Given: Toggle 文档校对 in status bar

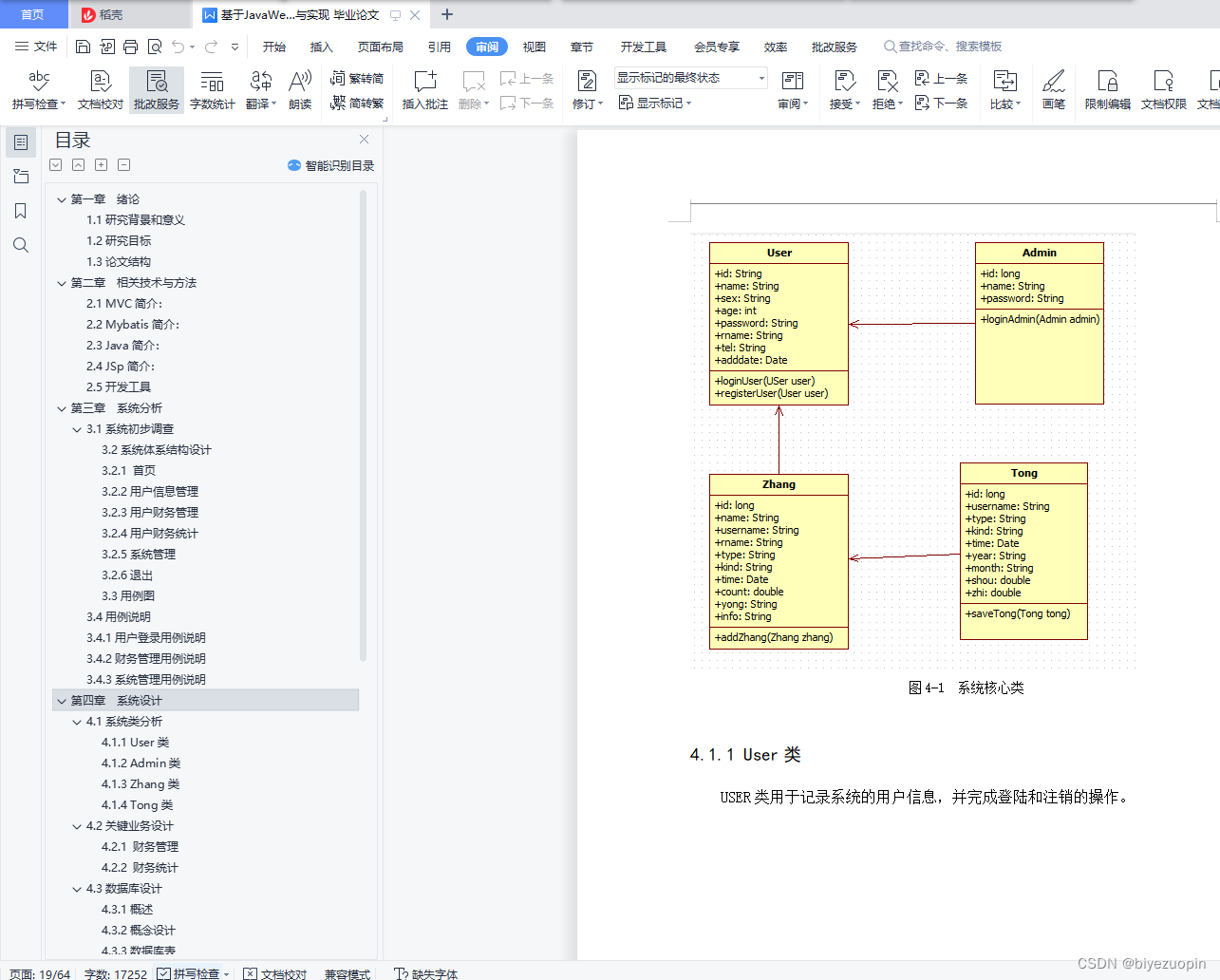Looking at the screenshot, I should pyautogui.click(x=275, y=973).
